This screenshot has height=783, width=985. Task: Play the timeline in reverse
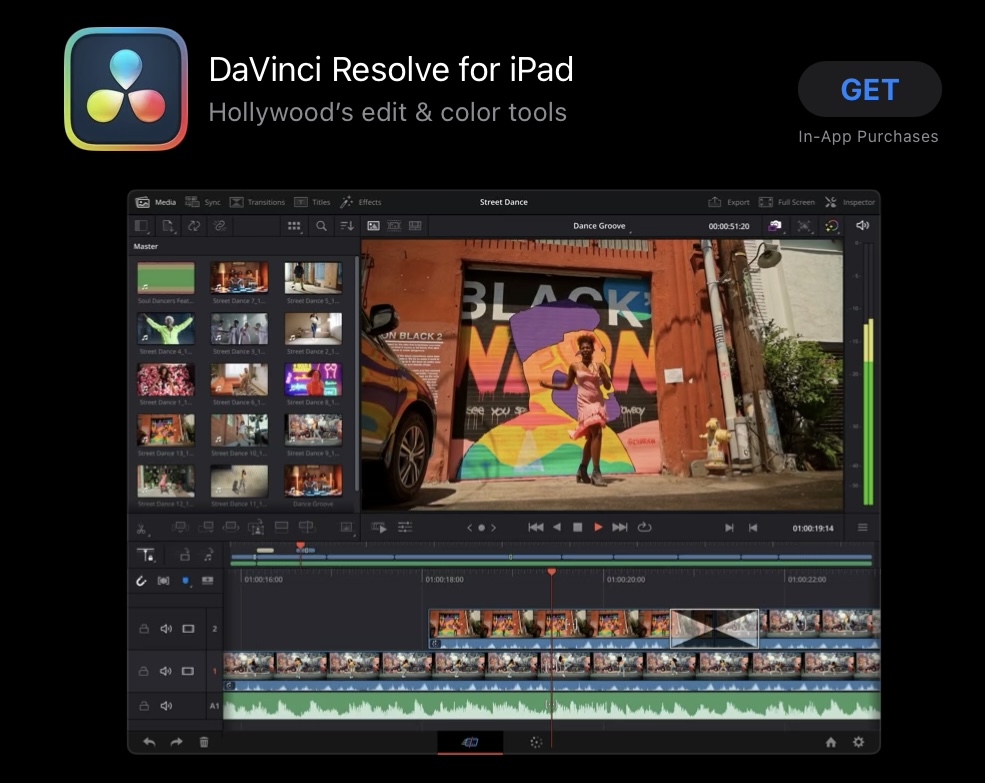tap(557, 527)
